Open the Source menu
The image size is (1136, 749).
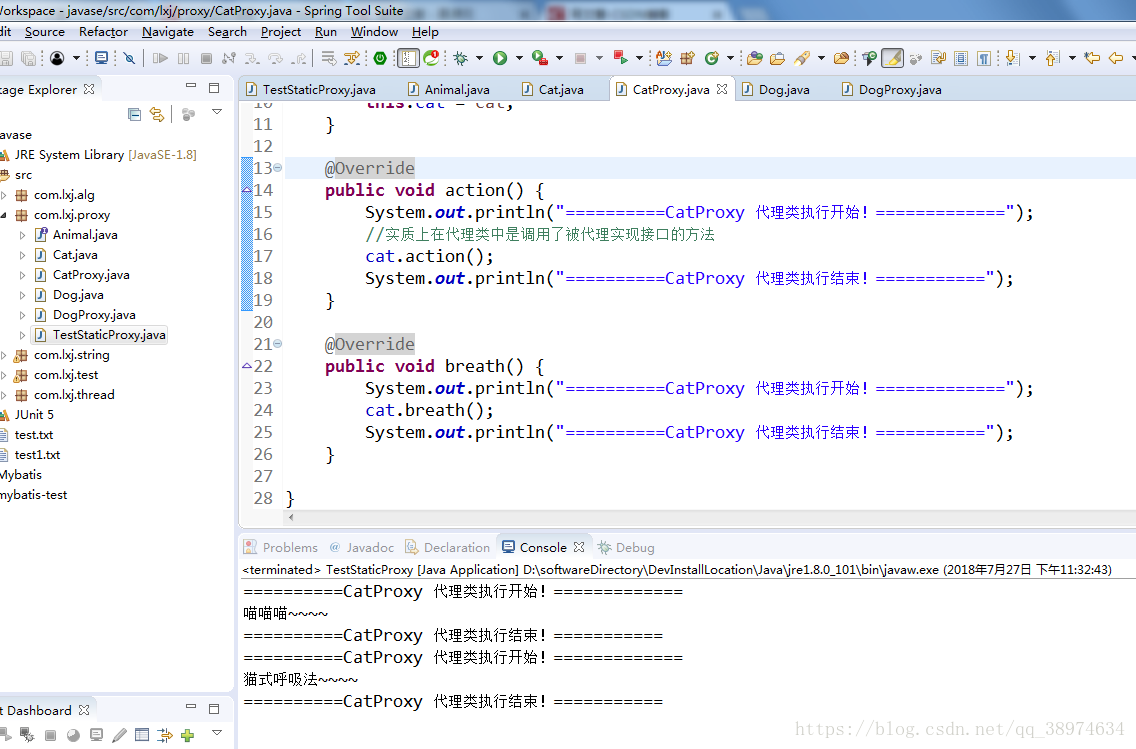coord(45,32)
